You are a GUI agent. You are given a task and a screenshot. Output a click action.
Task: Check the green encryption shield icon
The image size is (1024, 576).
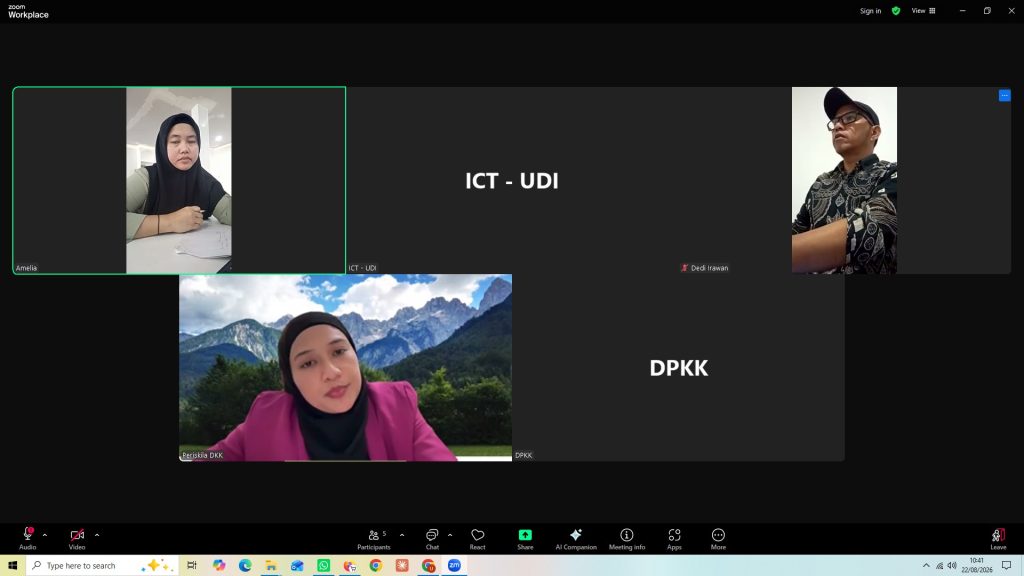point(896,10)
